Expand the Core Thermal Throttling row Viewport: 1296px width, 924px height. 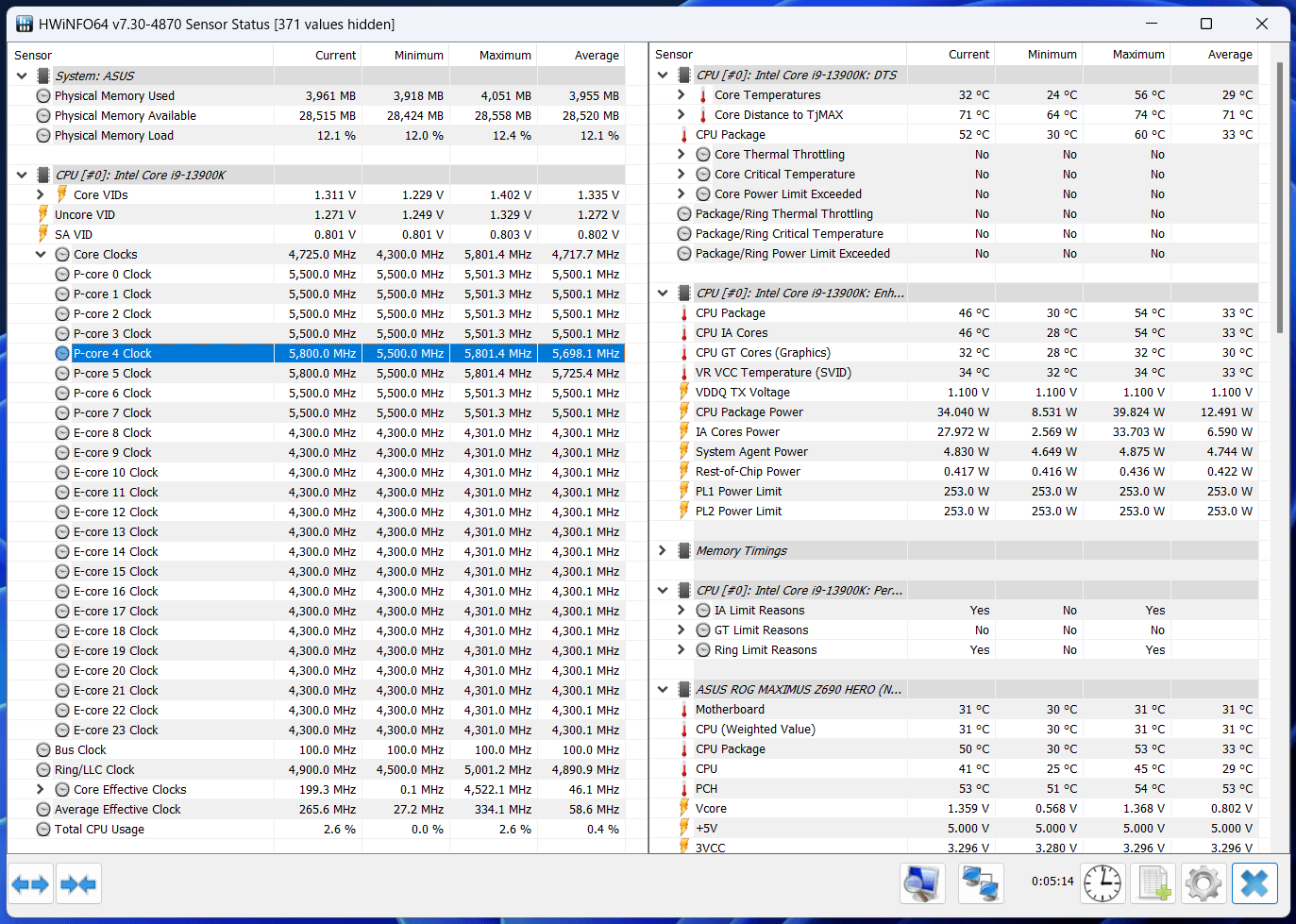click(x=682, y=154)
